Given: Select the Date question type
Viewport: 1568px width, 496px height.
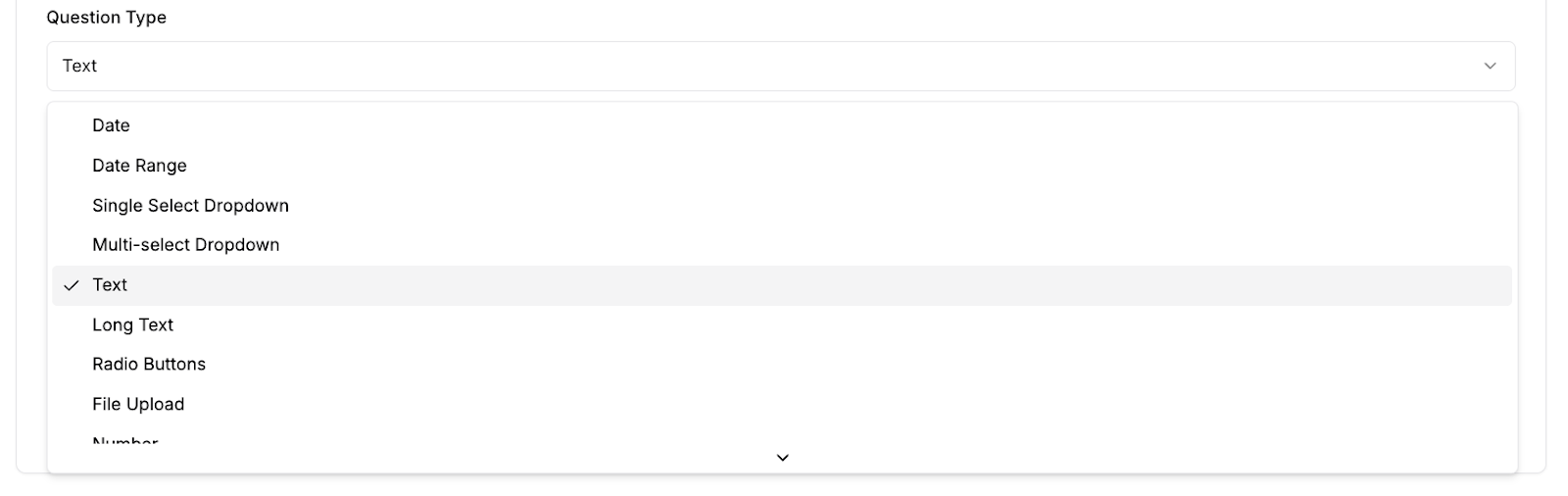Looking at the screenshot, I should click(111, 125).
